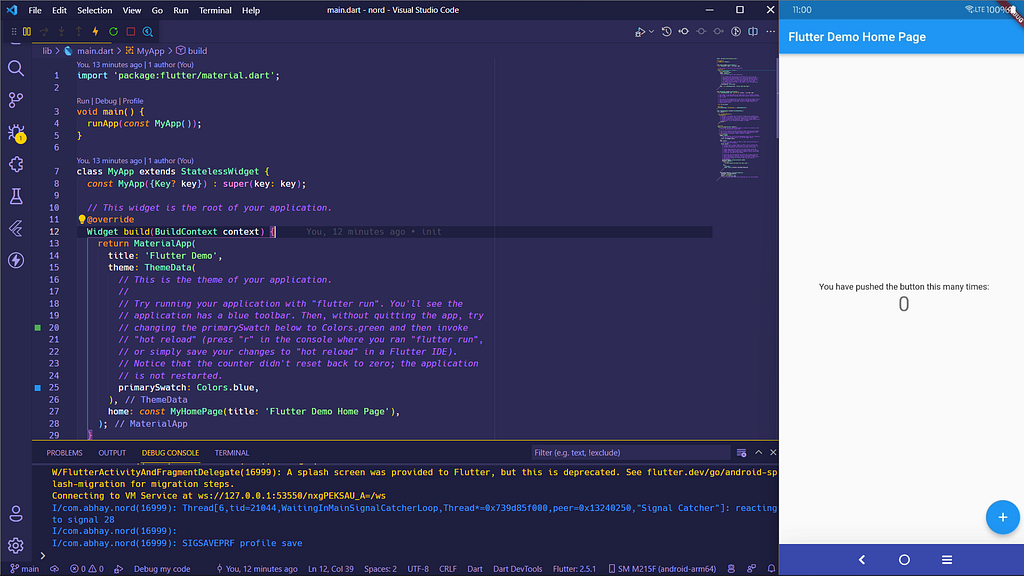Viewport: 1024px width, 576px height.
Task: Split the editor right
Action: tap(753, 31)
